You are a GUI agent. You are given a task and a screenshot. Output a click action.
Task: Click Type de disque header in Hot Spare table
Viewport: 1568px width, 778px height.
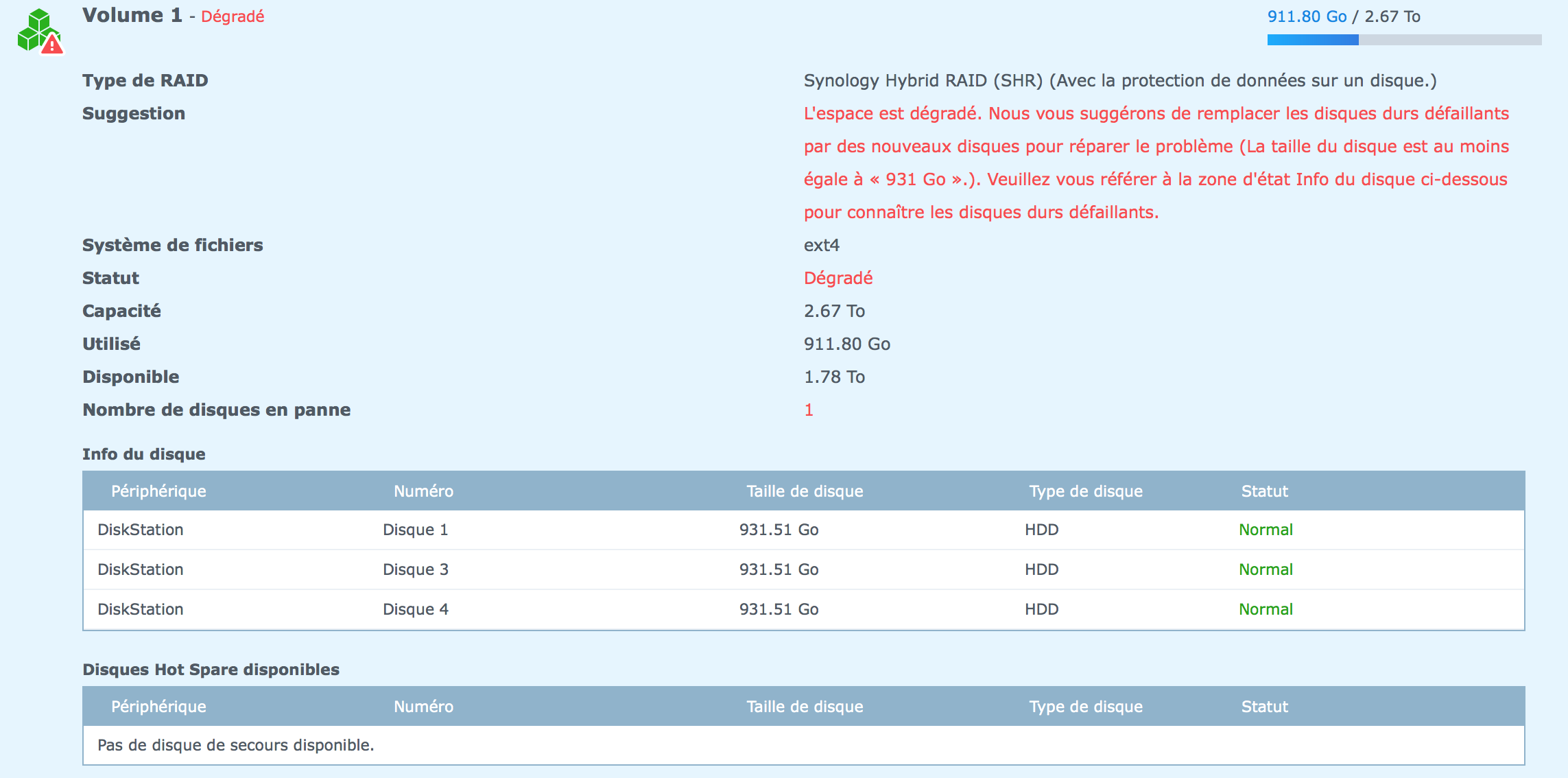pyautogui.click(x=1086, y=707)
